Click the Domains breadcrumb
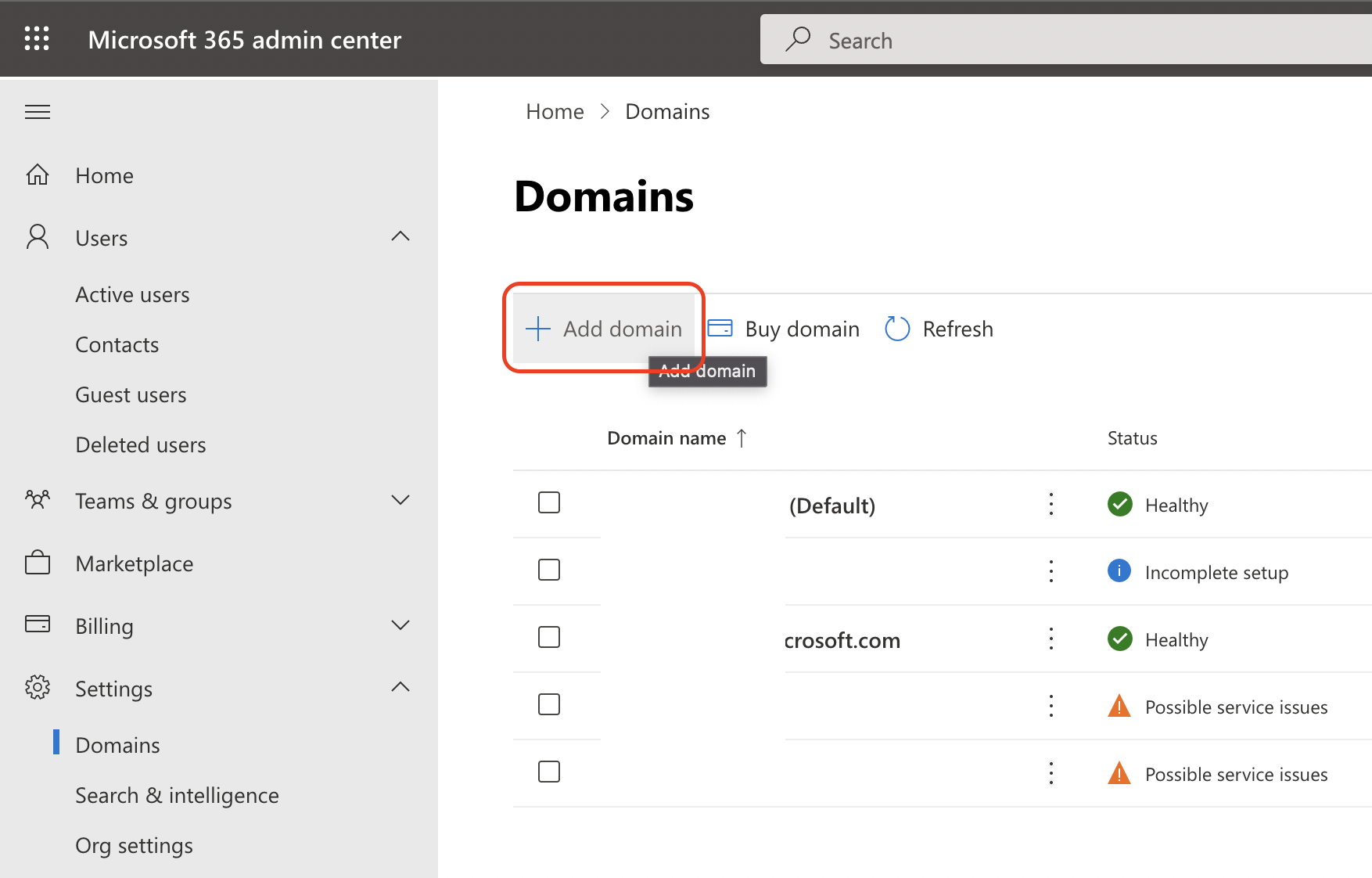This screenshot has width=1372, height=878. (667, 112)
